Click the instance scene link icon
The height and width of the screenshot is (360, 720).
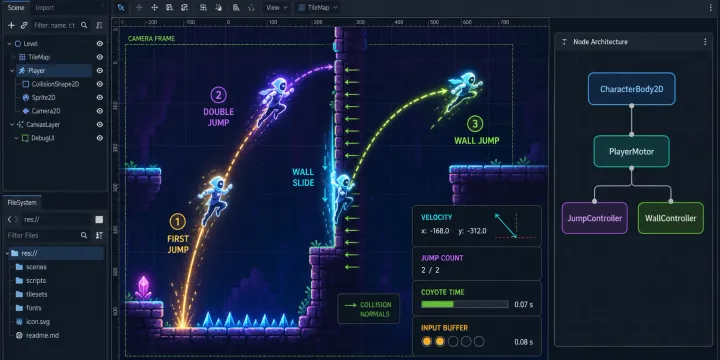tap(24, 25)
